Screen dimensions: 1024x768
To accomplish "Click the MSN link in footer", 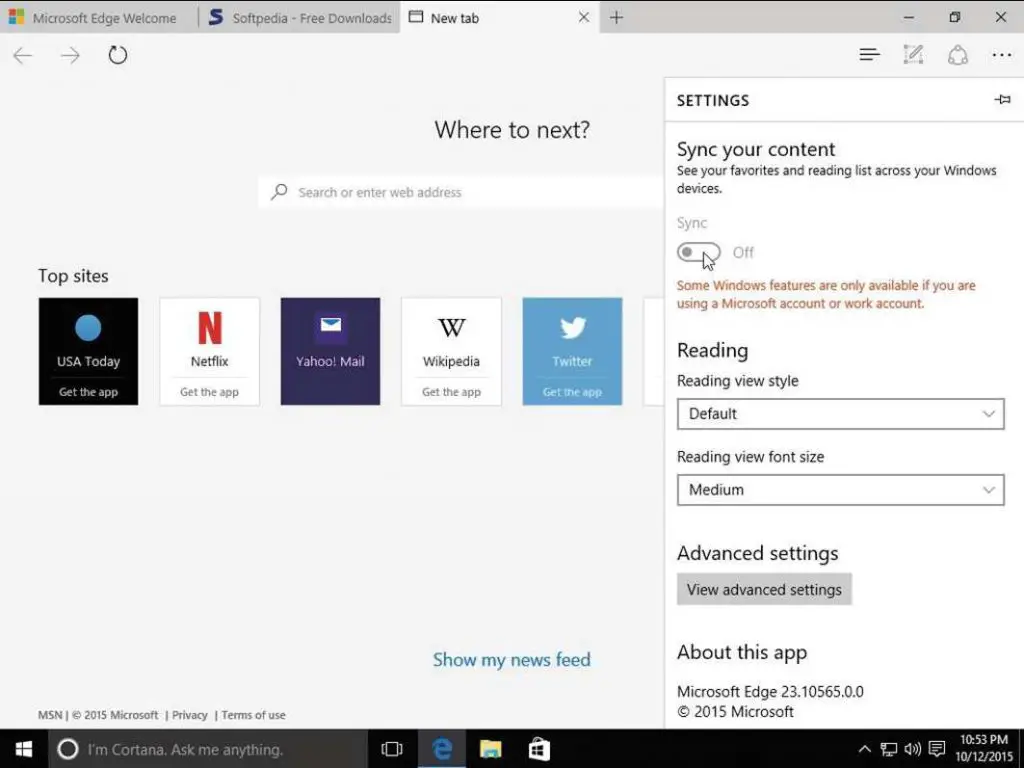I will pyautogui.click(x=50, y=715).
